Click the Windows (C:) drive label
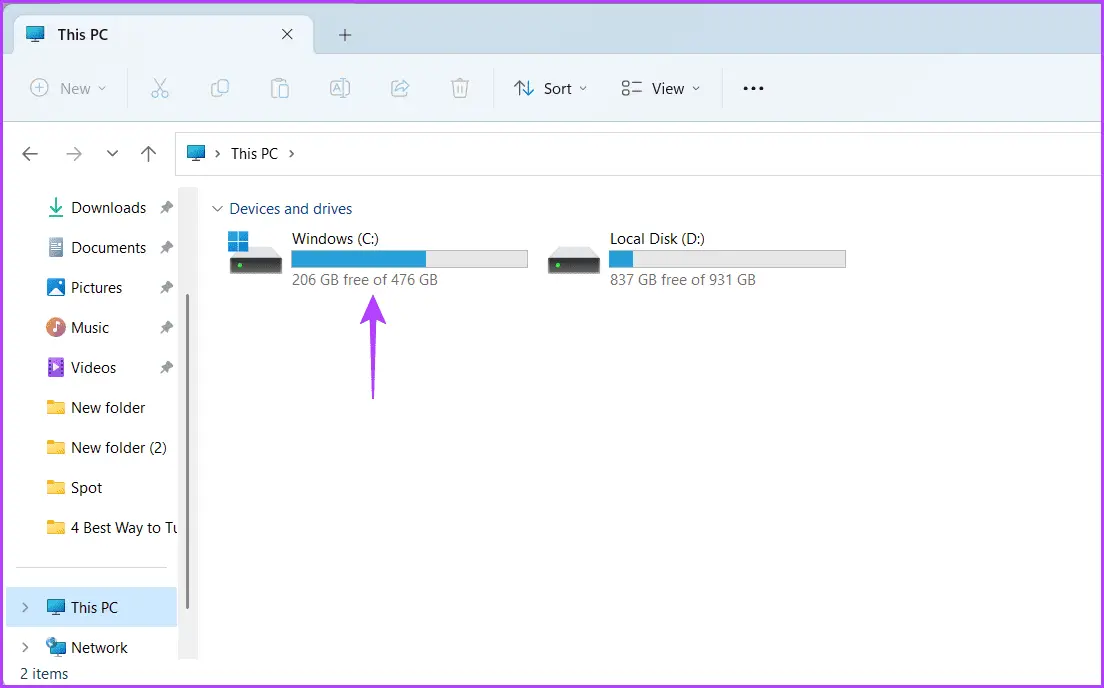 pyautogui.click(x=336, y=239)
